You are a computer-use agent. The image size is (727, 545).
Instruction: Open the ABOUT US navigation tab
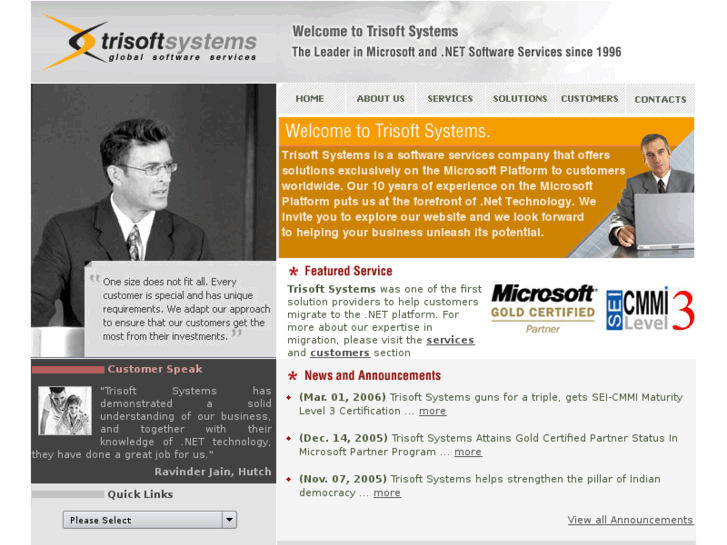380,99
